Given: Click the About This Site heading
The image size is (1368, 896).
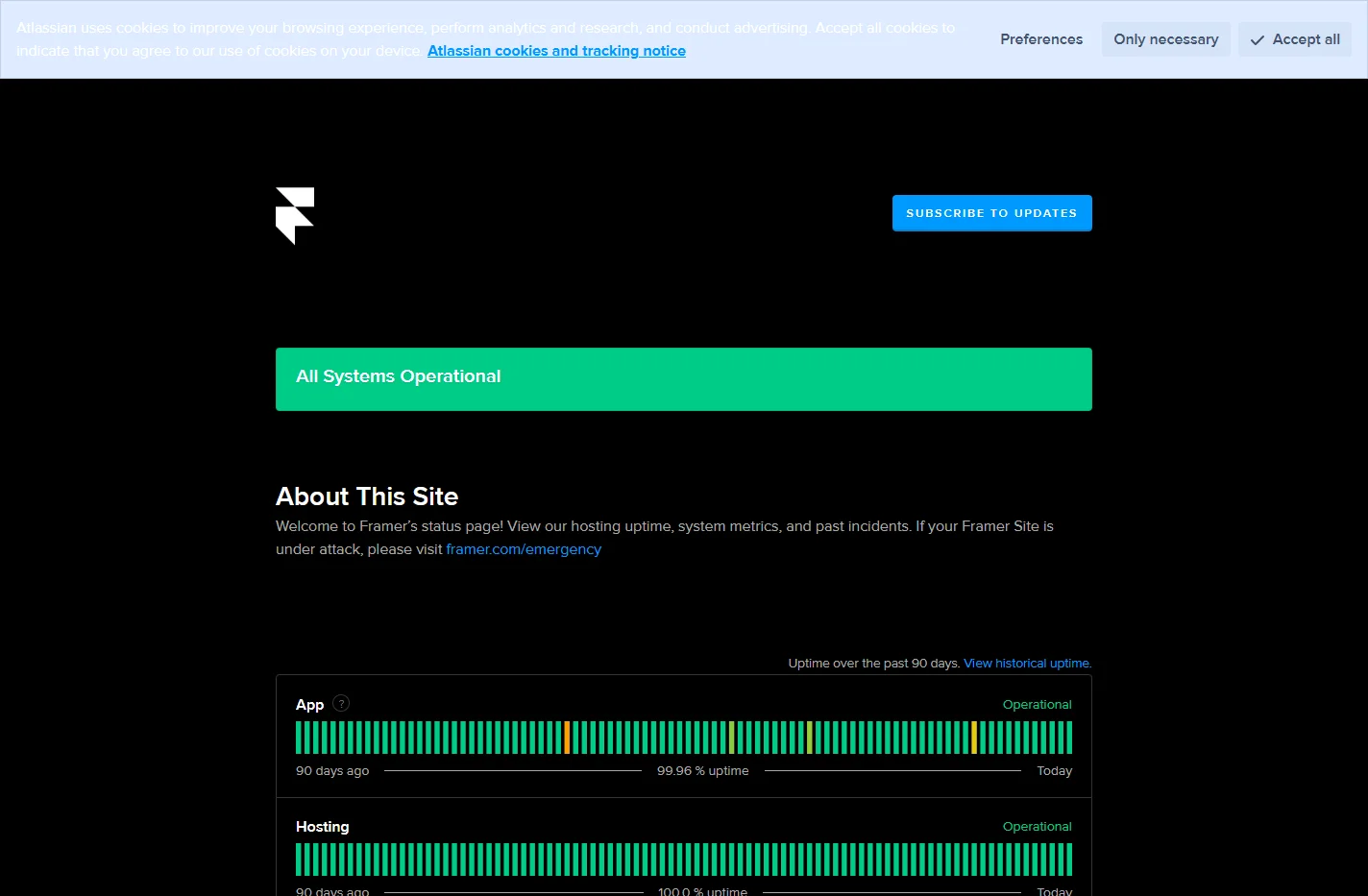Looking at the screenshot, I should (x=367, y=496).
